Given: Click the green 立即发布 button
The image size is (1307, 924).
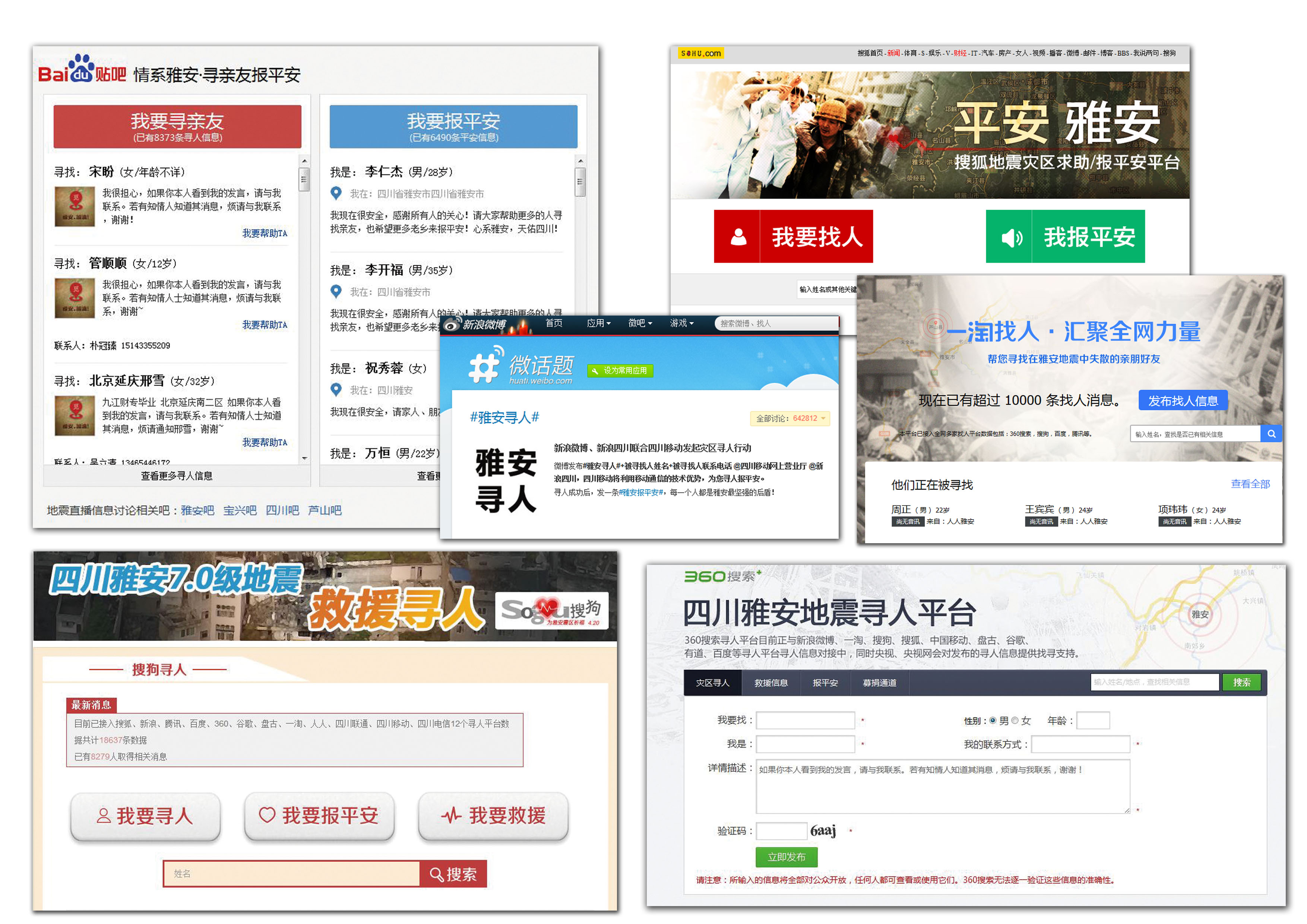Looking at the screenshot, I should [786, 857].
